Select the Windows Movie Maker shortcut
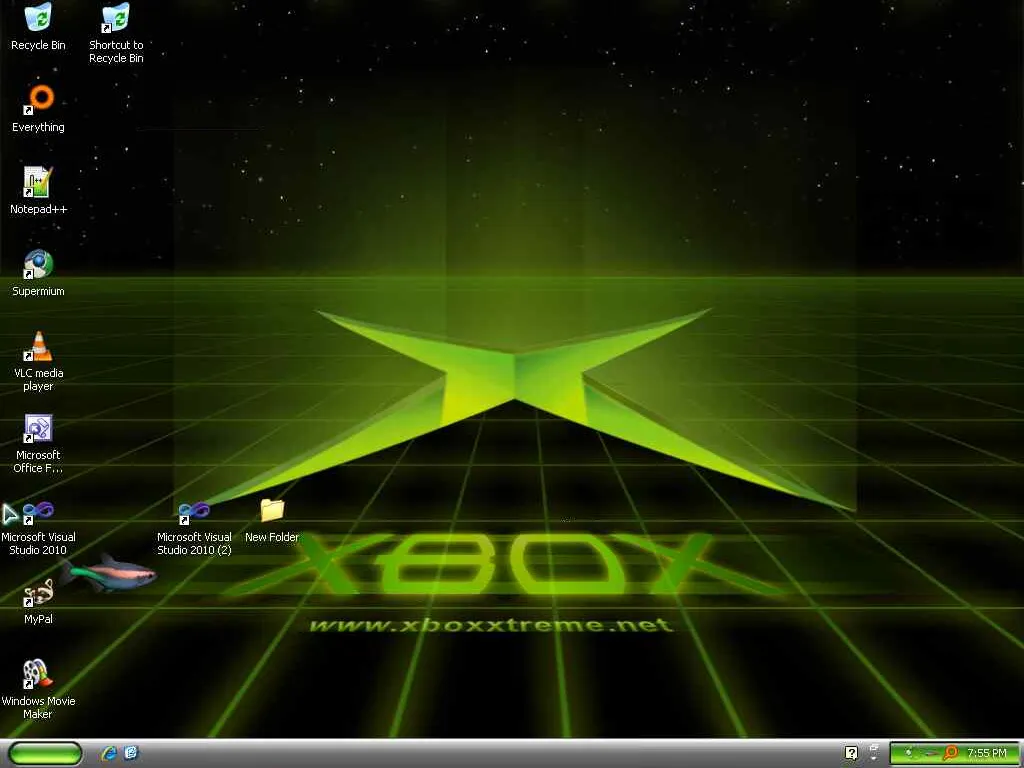The image size is (1024, 768). (38, 689)
